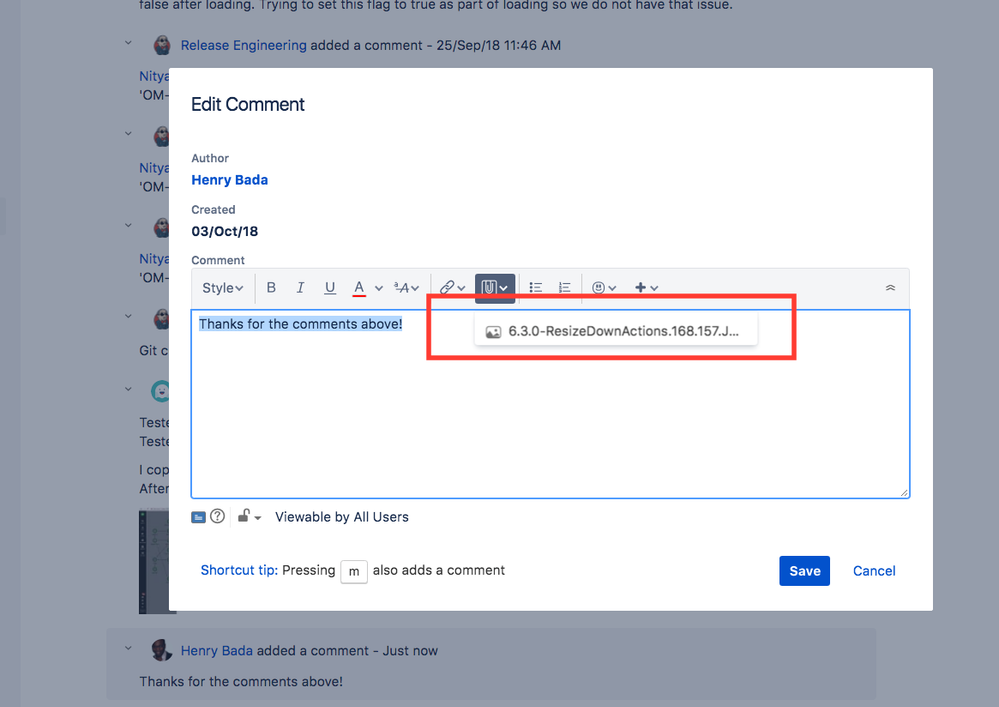This screenshot has height=707, width=999.
Task: Open the Henry Bada author link
Action: 229,180
